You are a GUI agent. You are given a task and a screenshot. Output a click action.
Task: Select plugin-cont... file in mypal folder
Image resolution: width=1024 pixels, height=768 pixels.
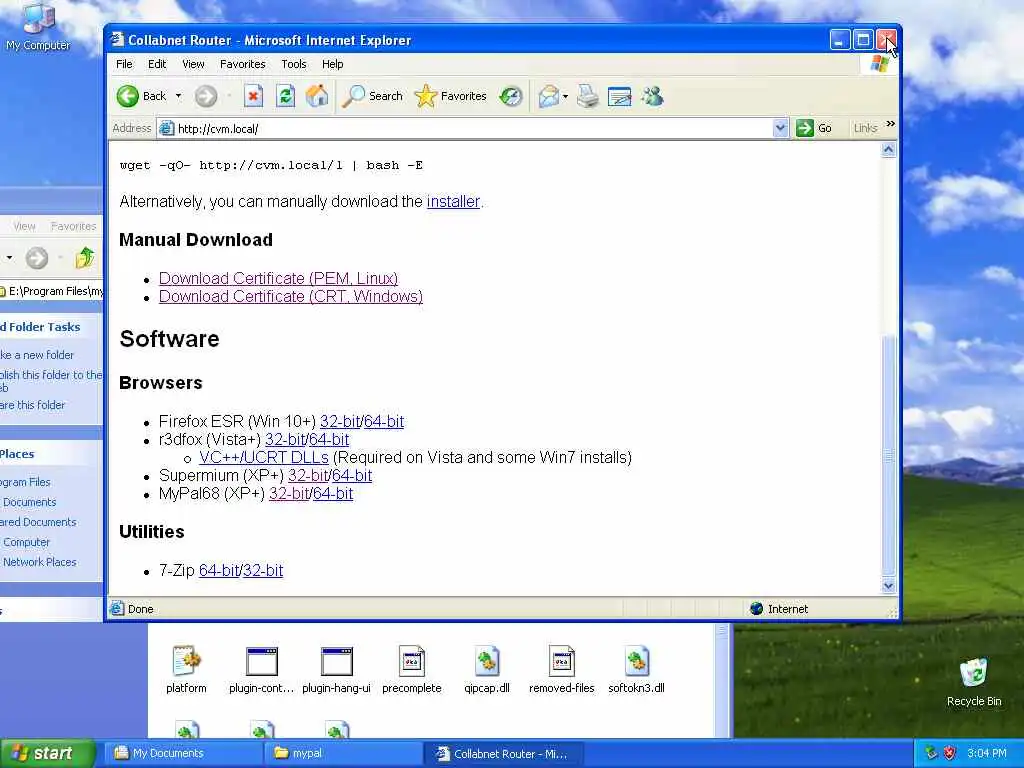pos(261,669)
